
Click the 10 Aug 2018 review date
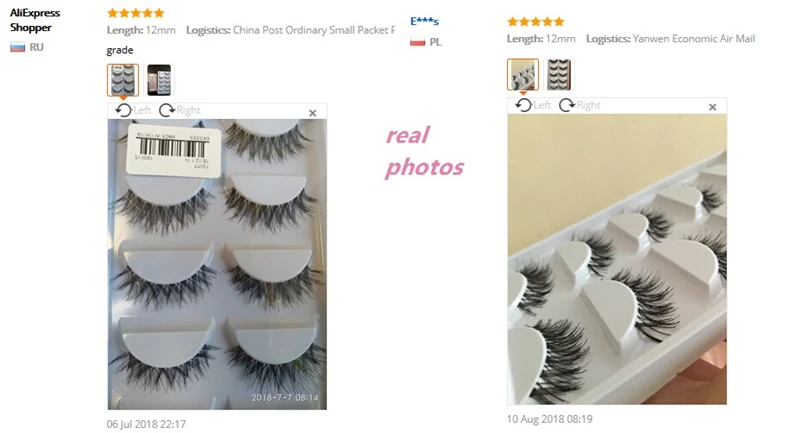click(549, 419)
